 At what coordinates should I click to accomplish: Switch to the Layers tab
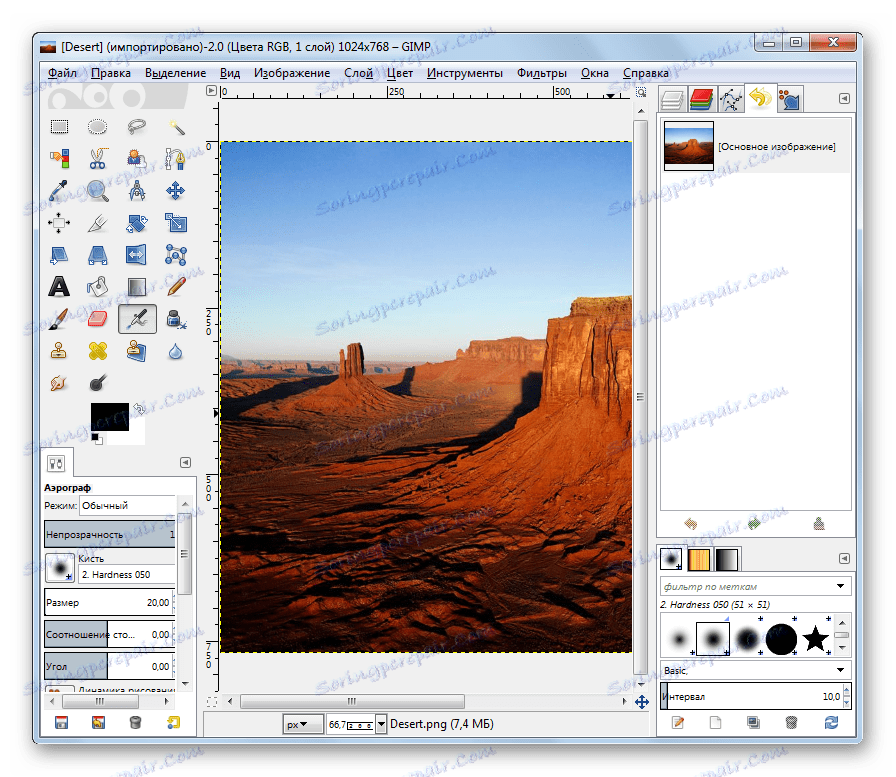click(x=672, y=99)
